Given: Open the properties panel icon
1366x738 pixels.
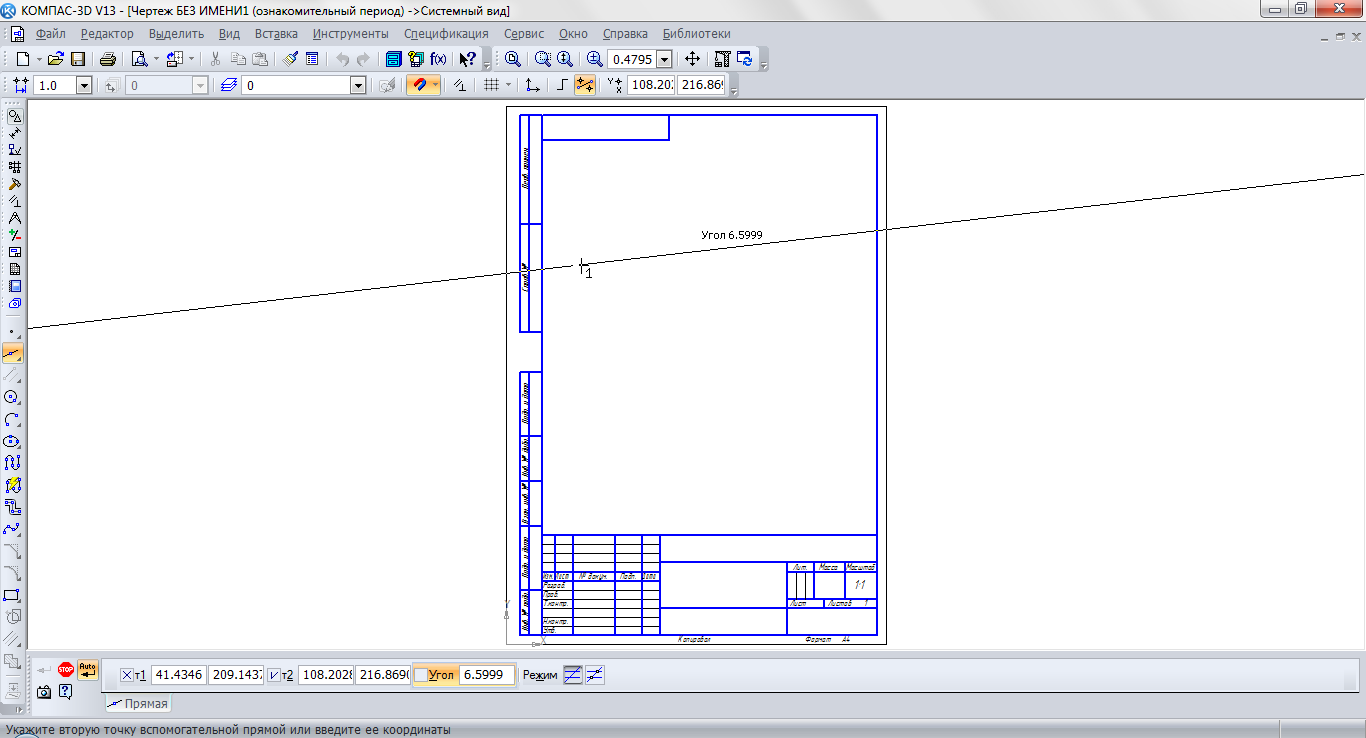Looking at the screenshot, I should tap(312, 59).
